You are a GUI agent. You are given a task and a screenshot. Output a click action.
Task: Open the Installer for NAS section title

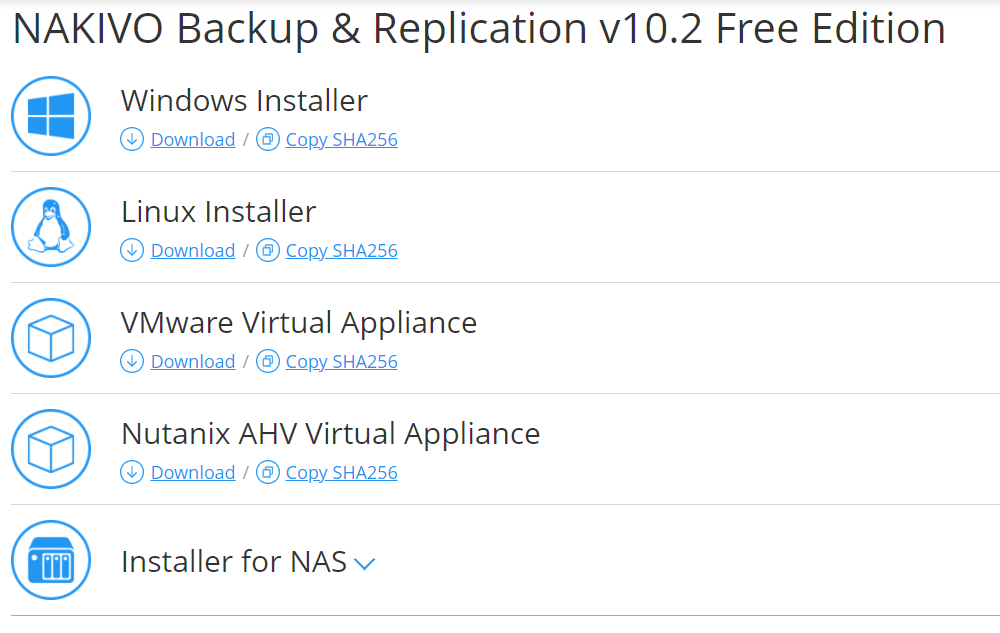coord(233,562)
